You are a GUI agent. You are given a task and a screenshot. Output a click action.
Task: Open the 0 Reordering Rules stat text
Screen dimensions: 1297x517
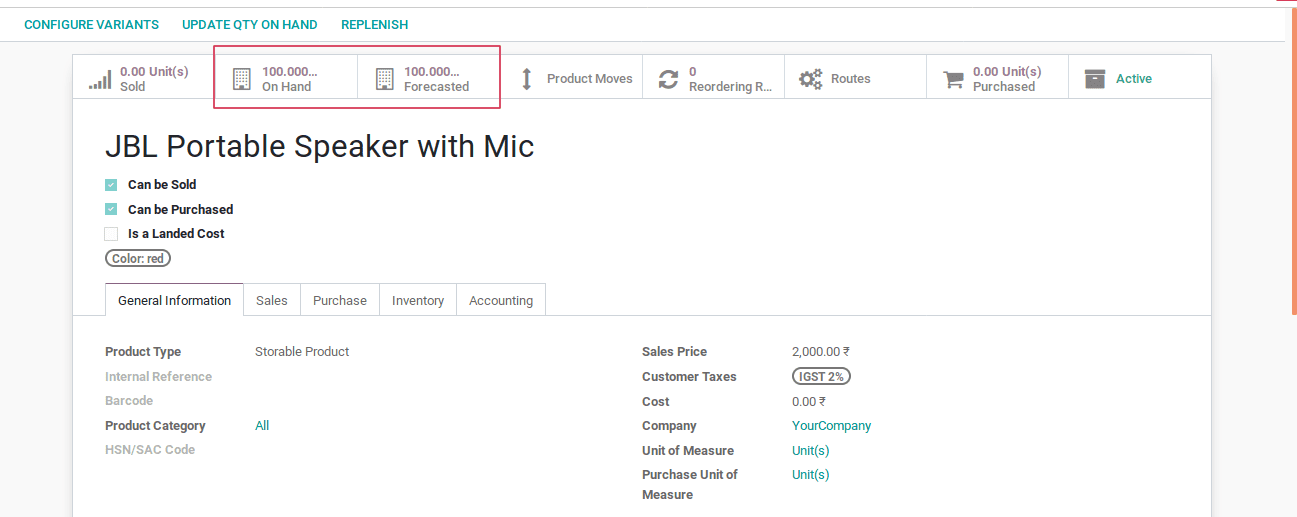[730, 79]
